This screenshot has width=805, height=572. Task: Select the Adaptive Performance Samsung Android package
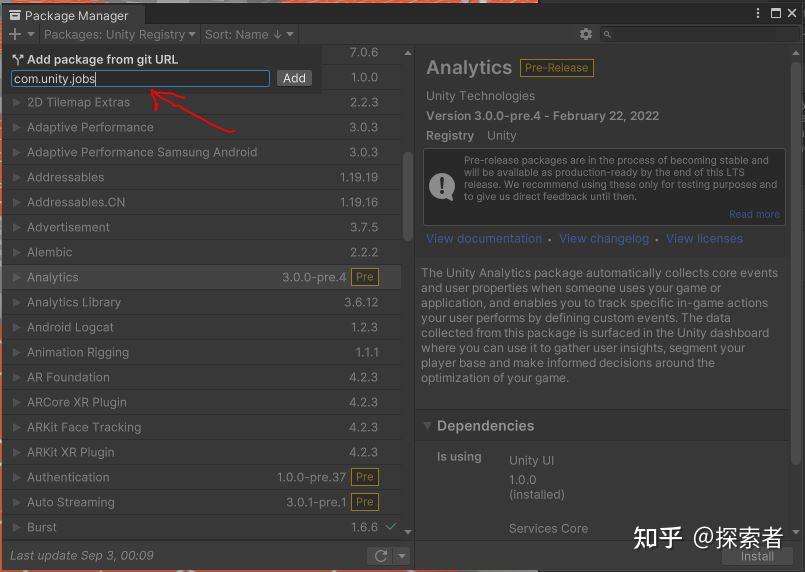pyautogui.click(x=202, y=152)
